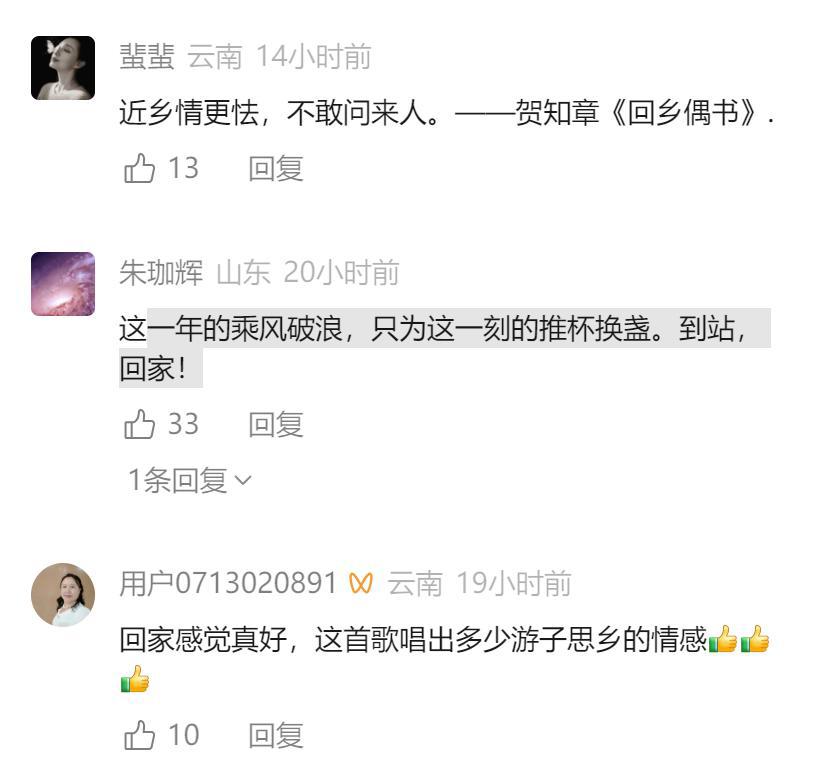Reply to 用户0713020891's comment
Image resolution: width=832 pixels, height=784 pixels.
click(276, 735)
